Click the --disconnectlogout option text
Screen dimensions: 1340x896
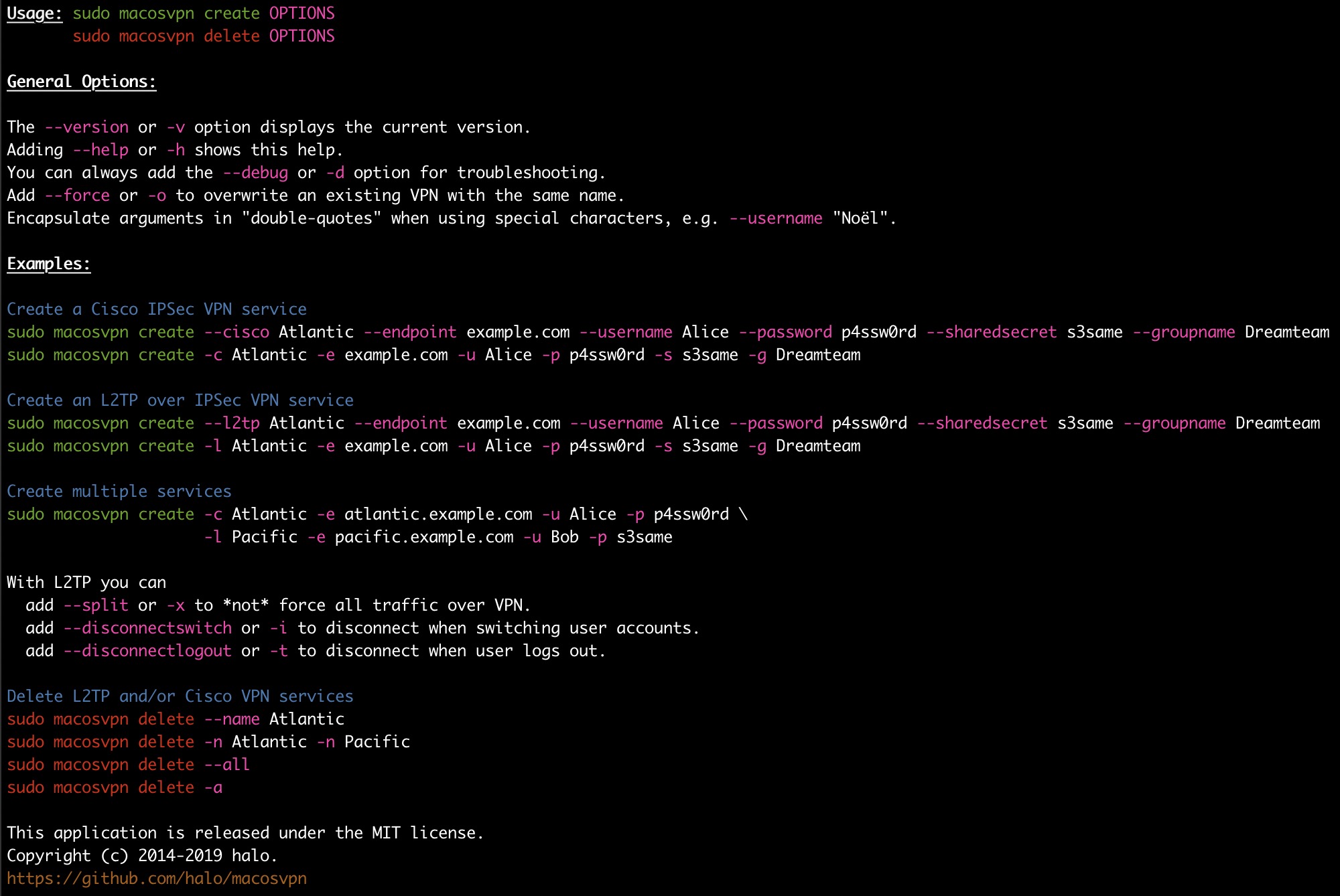coord(147,651)
